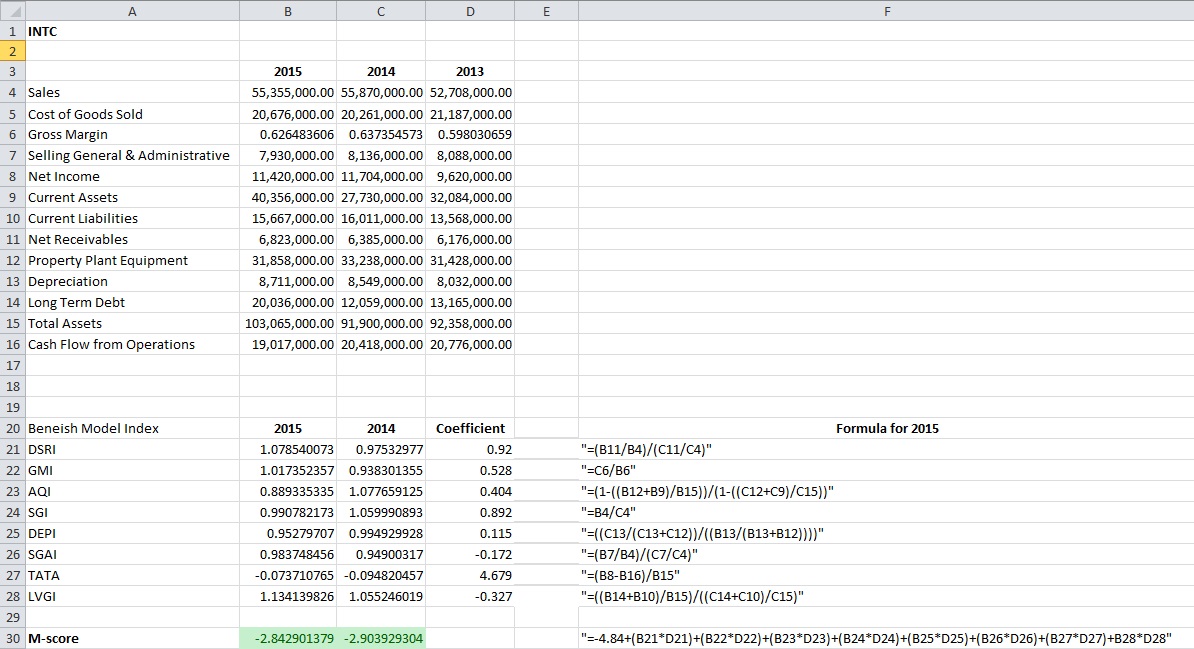Select column header F
Image resolution: width=1194 pixels, height=649 pixels.
(886, 10)
